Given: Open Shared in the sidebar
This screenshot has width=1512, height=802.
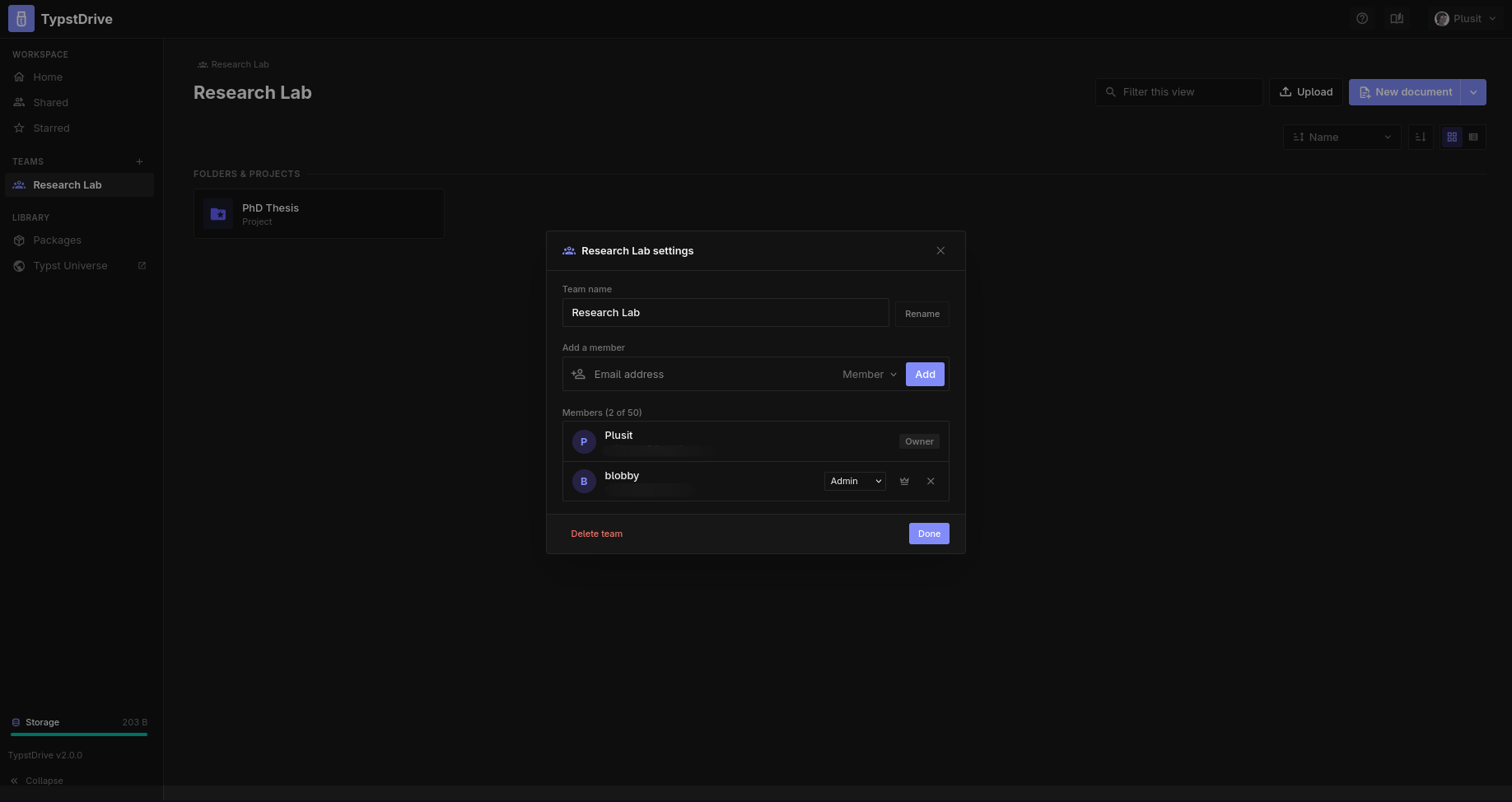Looking at the screenshot, I should 79,102.
